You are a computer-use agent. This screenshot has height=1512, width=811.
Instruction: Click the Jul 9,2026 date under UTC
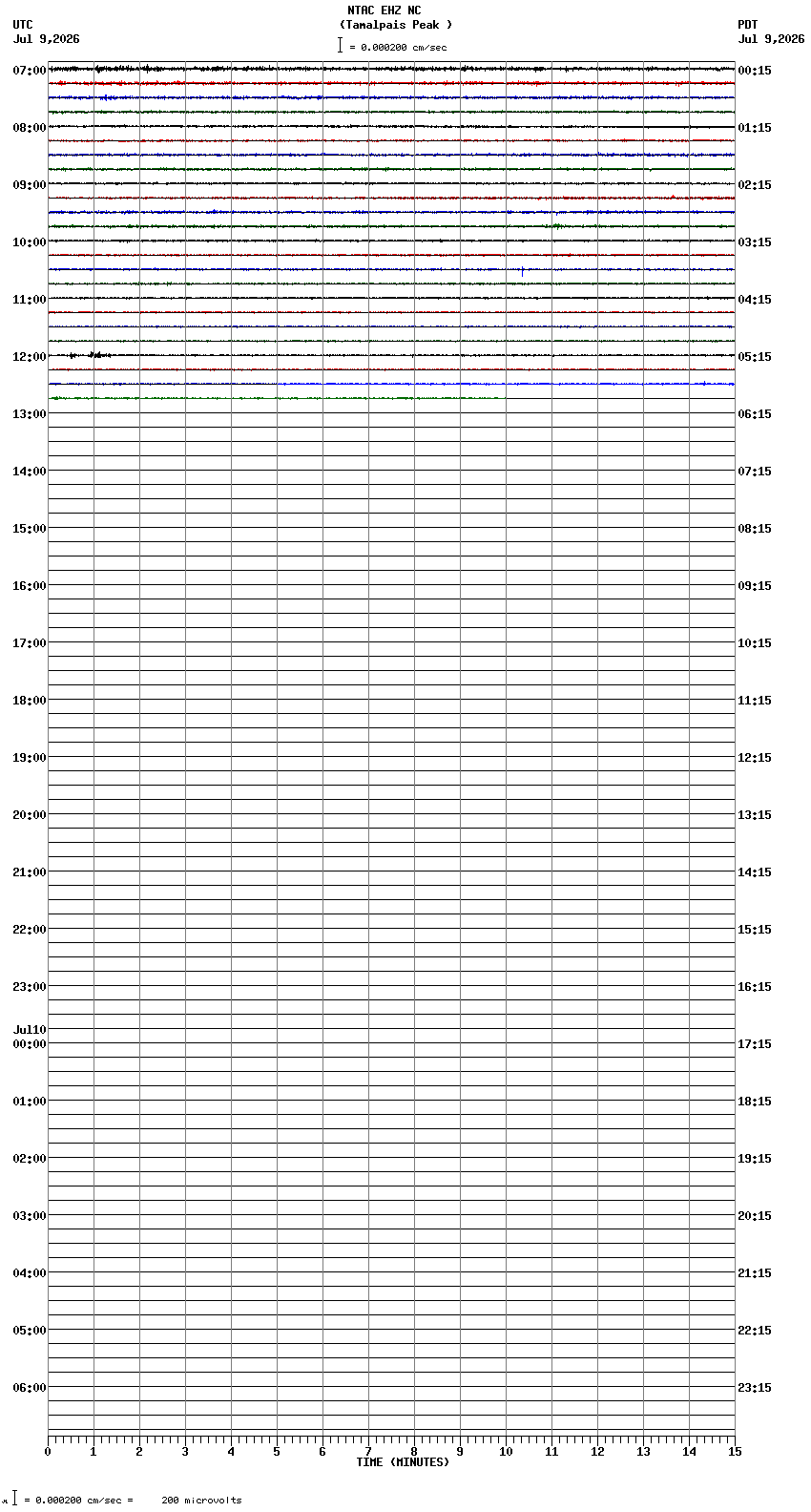pyautogui.click(x=47, y=39)
